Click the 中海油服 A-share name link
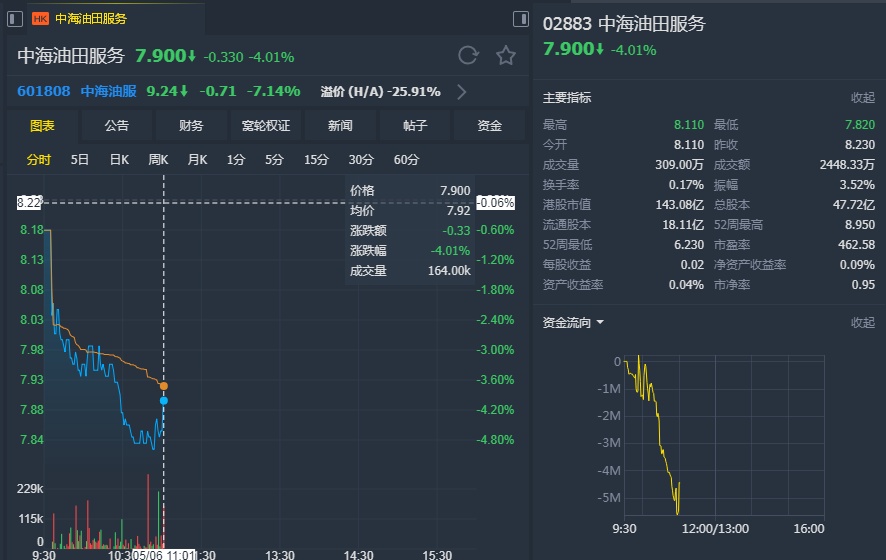Image resolution: width=886 pixels, height=560 pixels. pos(108,91)
